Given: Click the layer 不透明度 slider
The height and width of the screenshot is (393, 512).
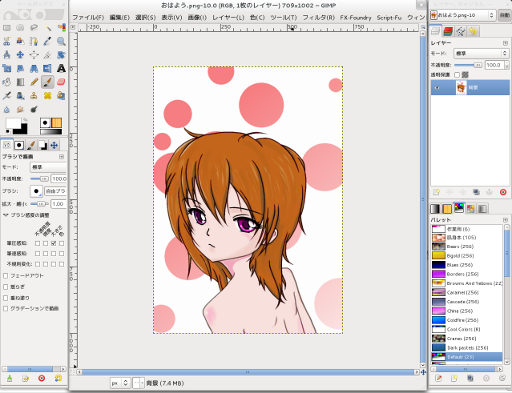Looking at the screenshot, I should point(468,65).
